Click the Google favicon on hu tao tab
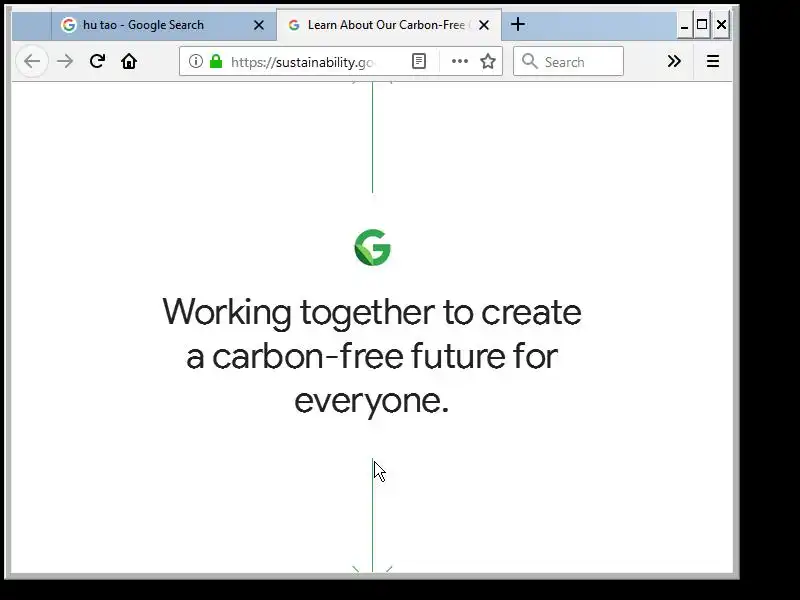 (68, 24)
